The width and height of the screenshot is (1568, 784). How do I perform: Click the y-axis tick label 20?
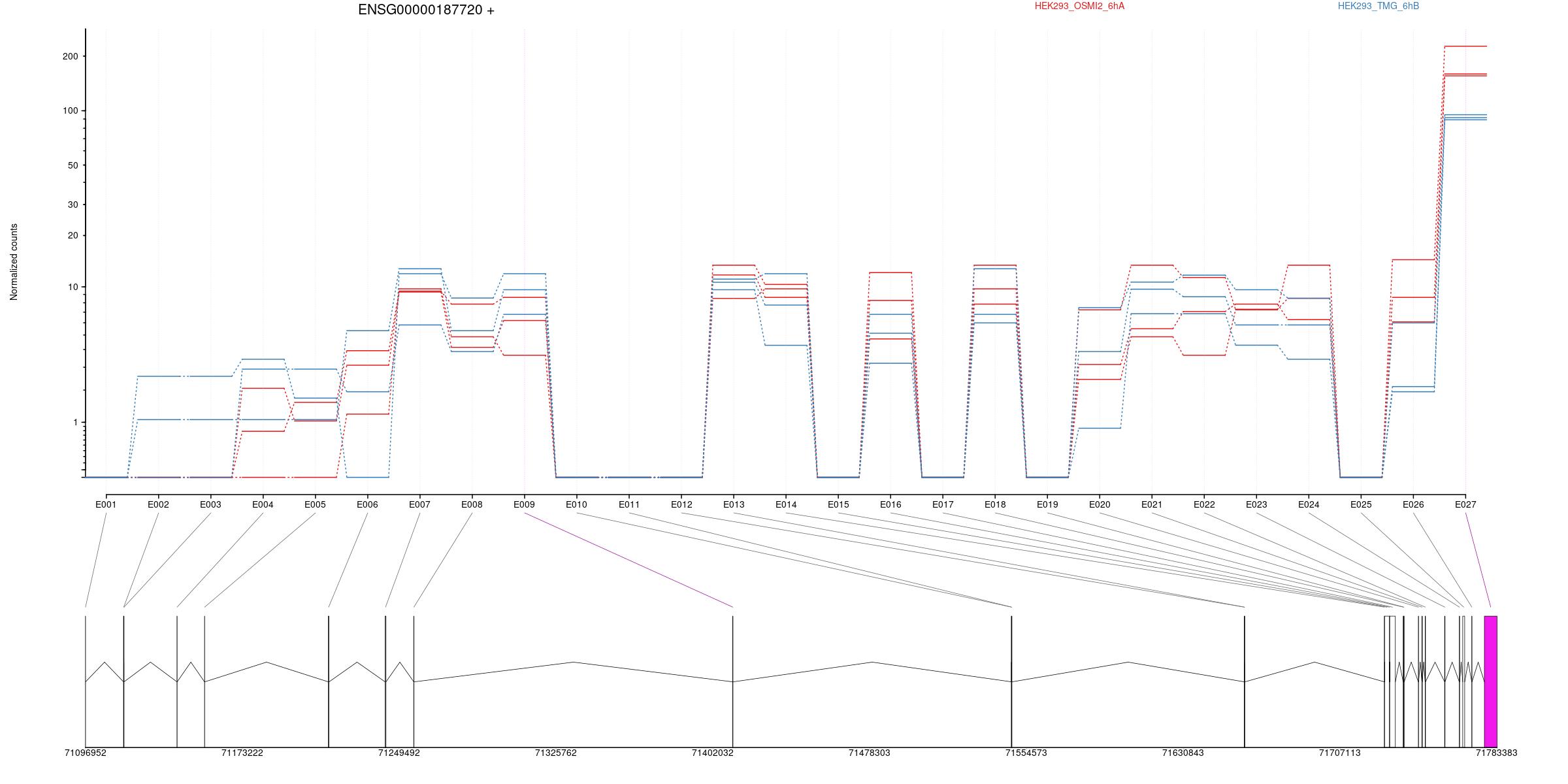[73, 236]
